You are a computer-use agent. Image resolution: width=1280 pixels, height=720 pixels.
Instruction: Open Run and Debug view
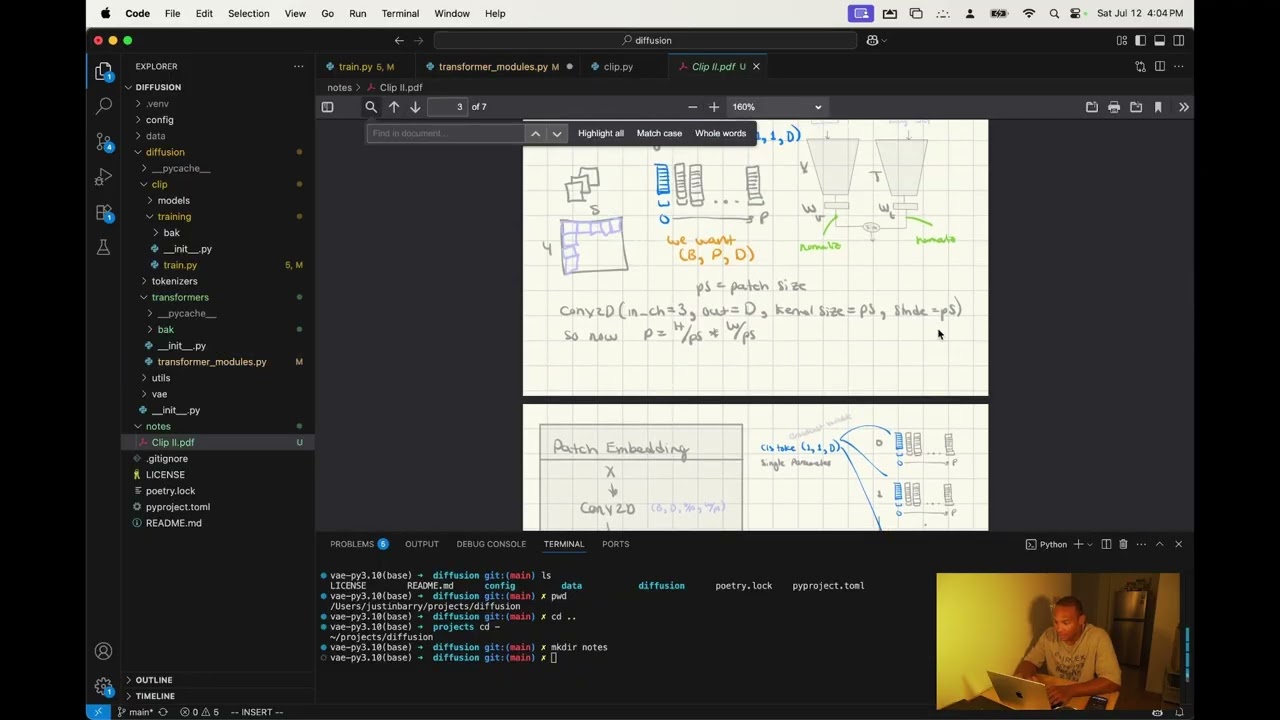(x=103, y=177)
